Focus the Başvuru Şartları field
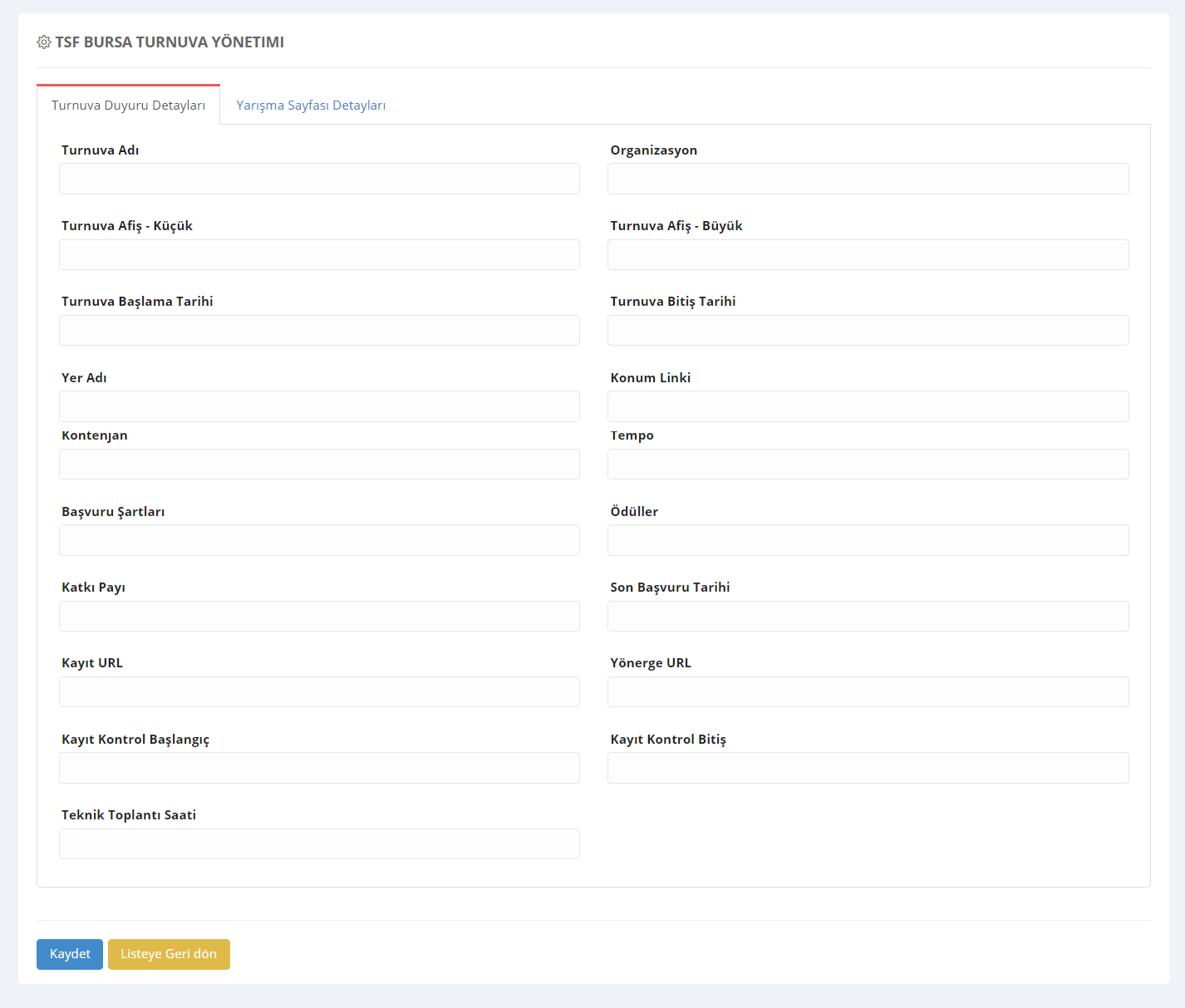1185x1008 pixels. pos(319,540)
